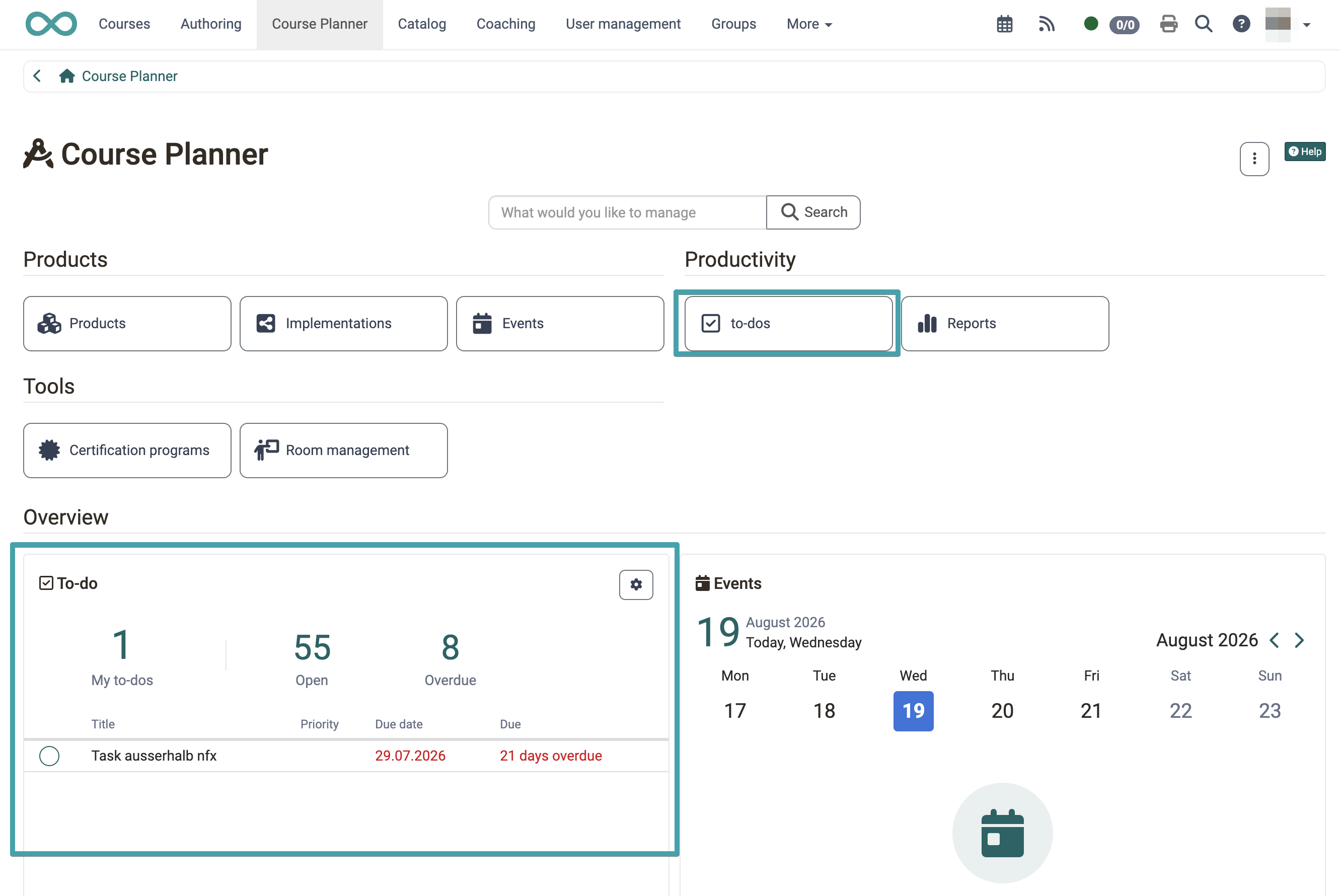Open the RSS subscriptions icon
This screenshot has height=896, width=1340.
(x=1047, y=24)
